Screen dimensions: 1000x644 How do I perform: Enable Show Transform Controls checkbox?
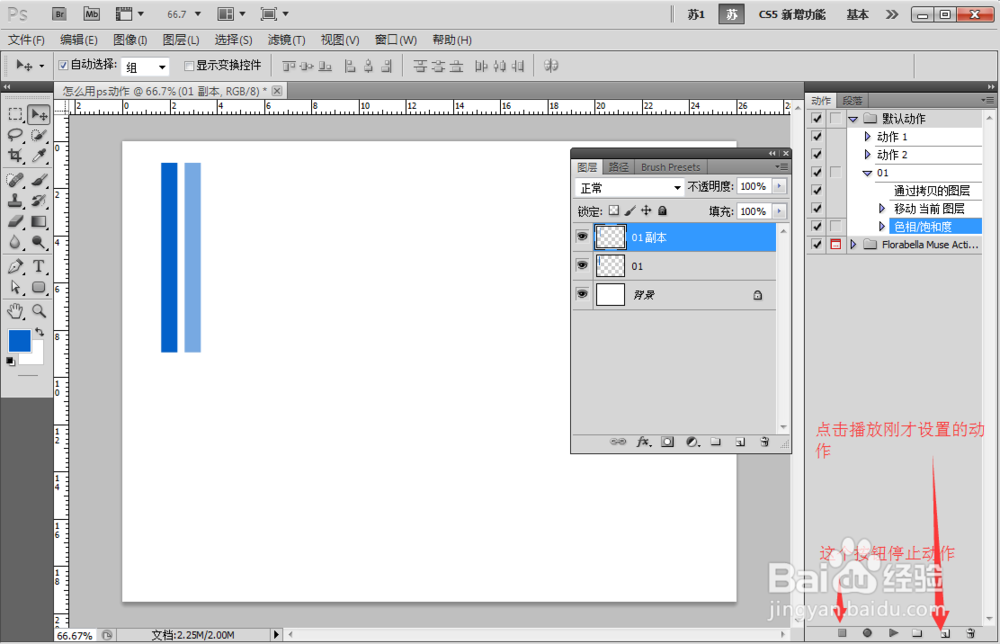(x=189, y=66)
